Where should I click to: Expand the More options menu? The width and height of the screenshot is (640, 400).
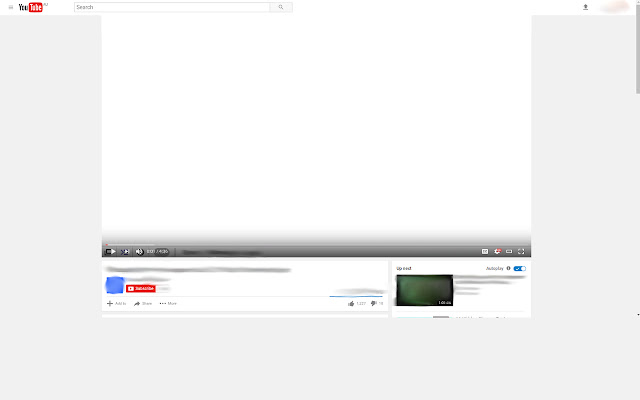coord(168,303)
